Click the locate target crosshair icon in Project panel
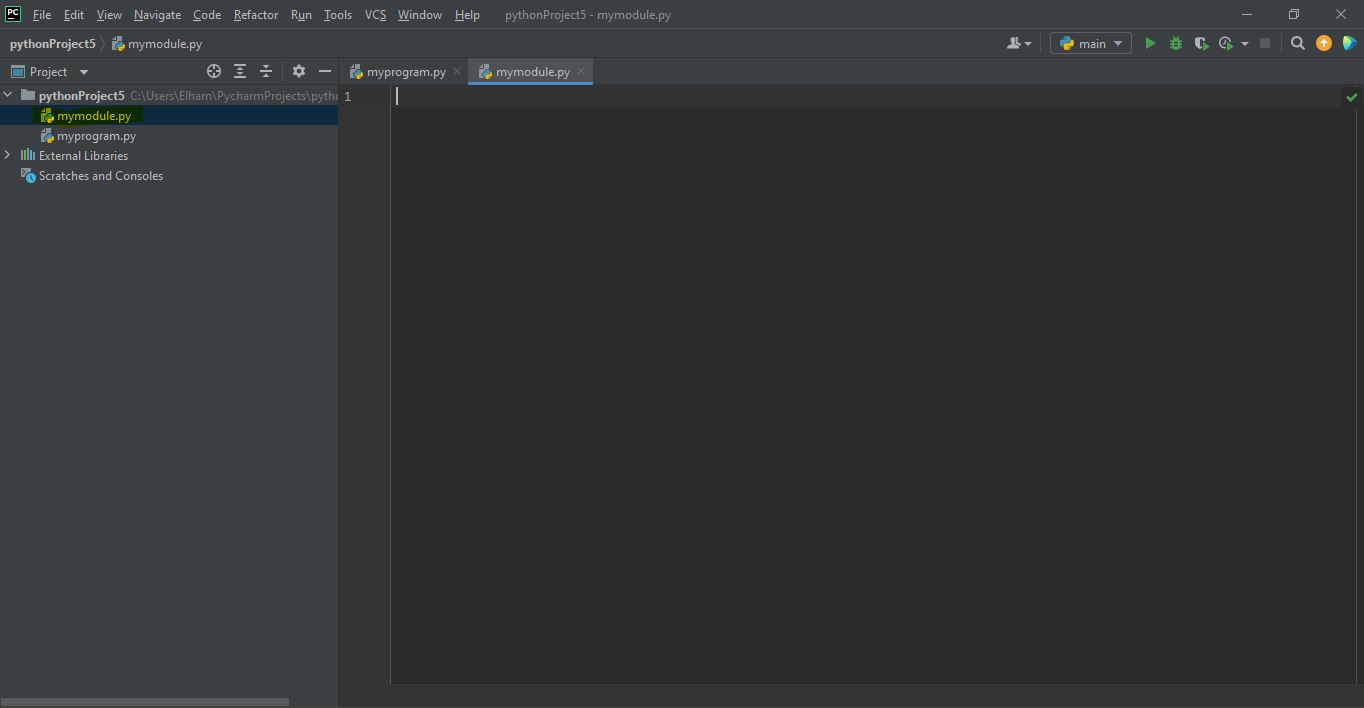Image resolution: width=1364 pixels, height=708 pixels. pos(213,71)
